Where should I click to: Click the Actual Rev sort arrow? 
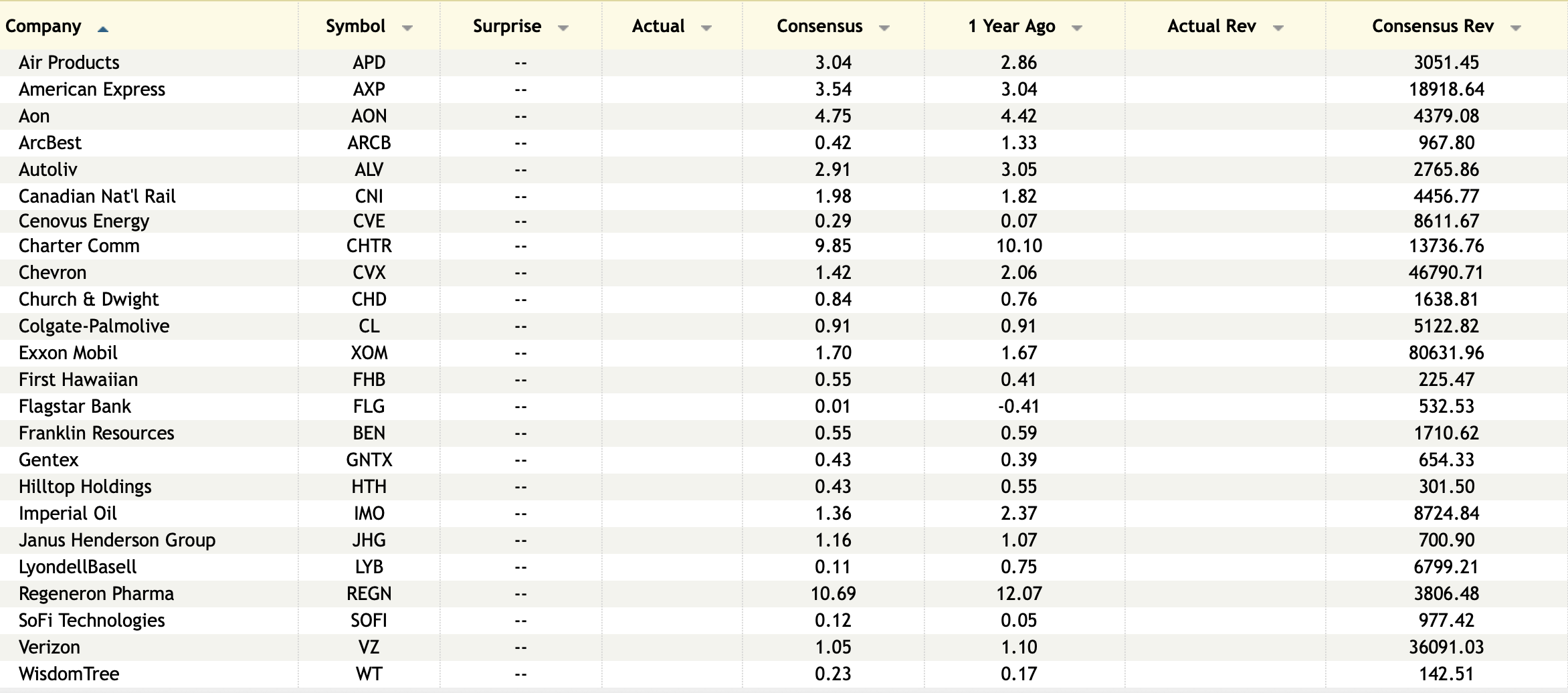coord(1278,28)
